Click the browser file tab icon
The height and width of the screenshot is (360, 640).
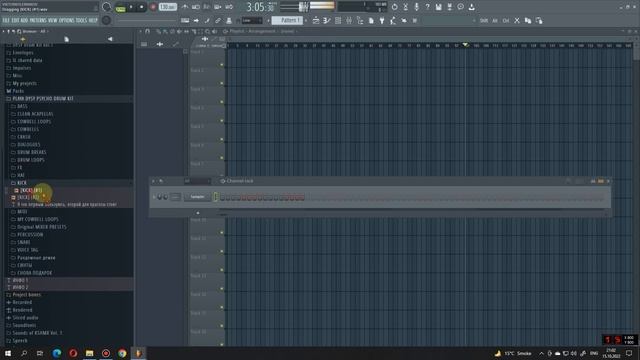point(67,39)
